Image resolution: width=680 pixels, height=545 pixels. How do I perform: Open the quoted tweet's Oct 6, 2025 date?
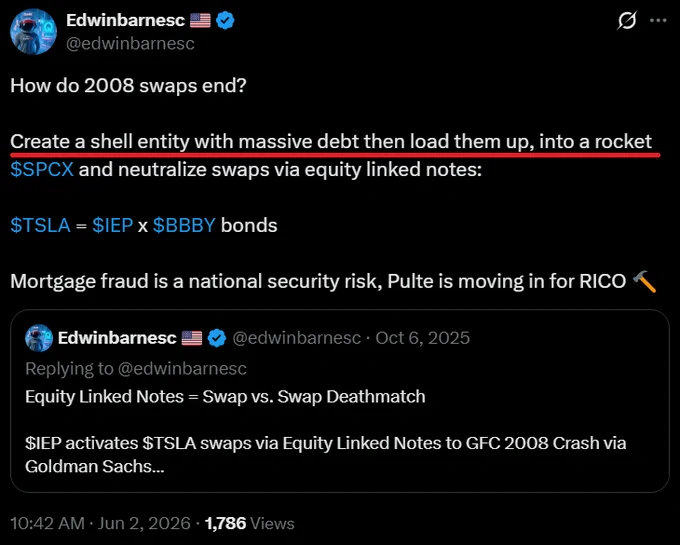pos(422,338)
